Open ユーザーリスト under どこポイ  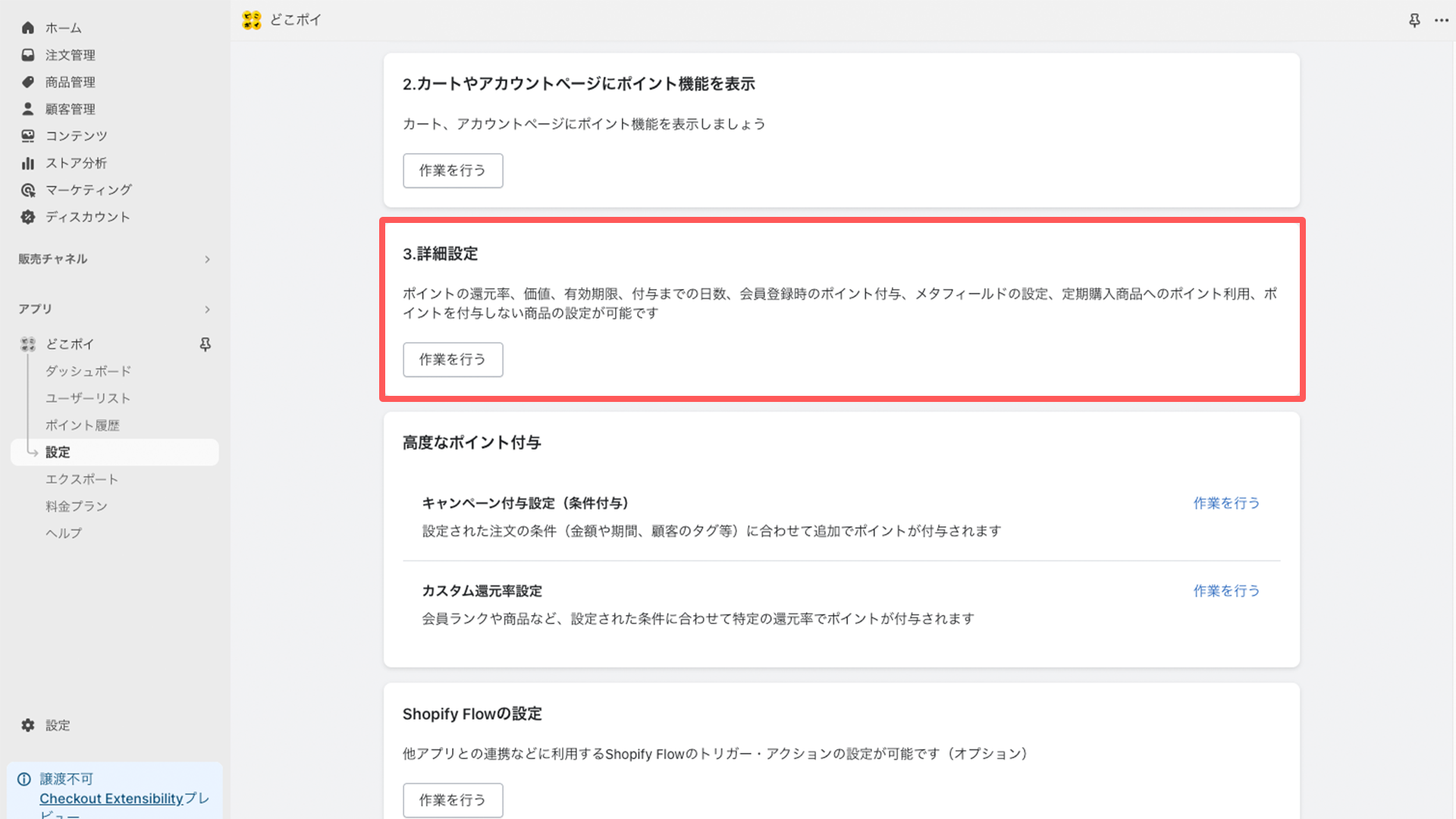88,398
